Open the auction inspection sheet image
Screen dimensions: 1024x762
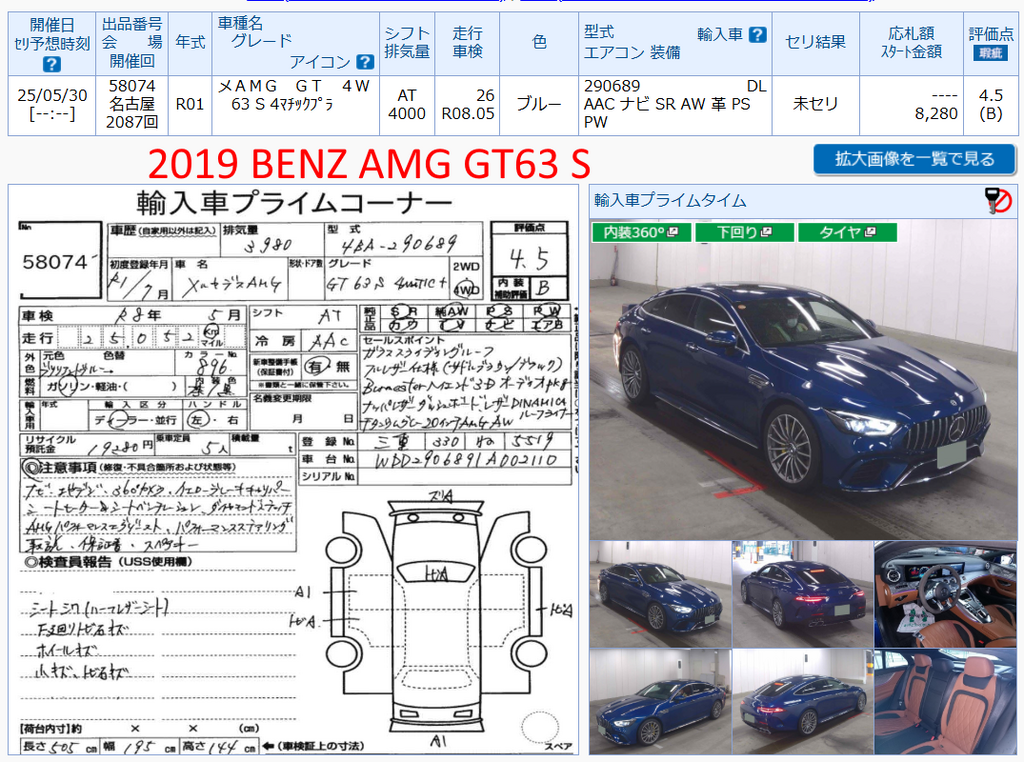tap(293, 470)
